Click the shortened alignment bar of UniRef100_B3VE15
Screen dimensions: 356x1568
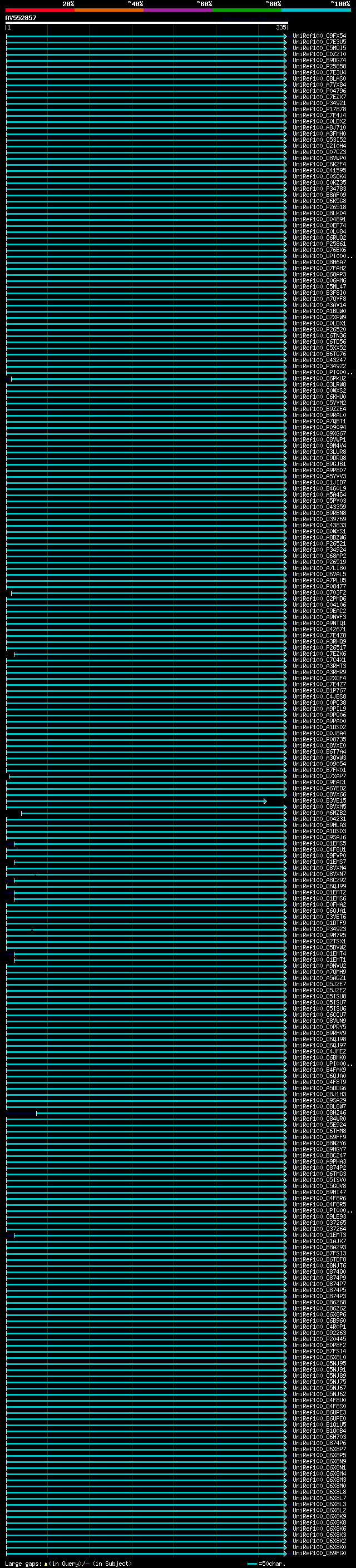(136, 801)
